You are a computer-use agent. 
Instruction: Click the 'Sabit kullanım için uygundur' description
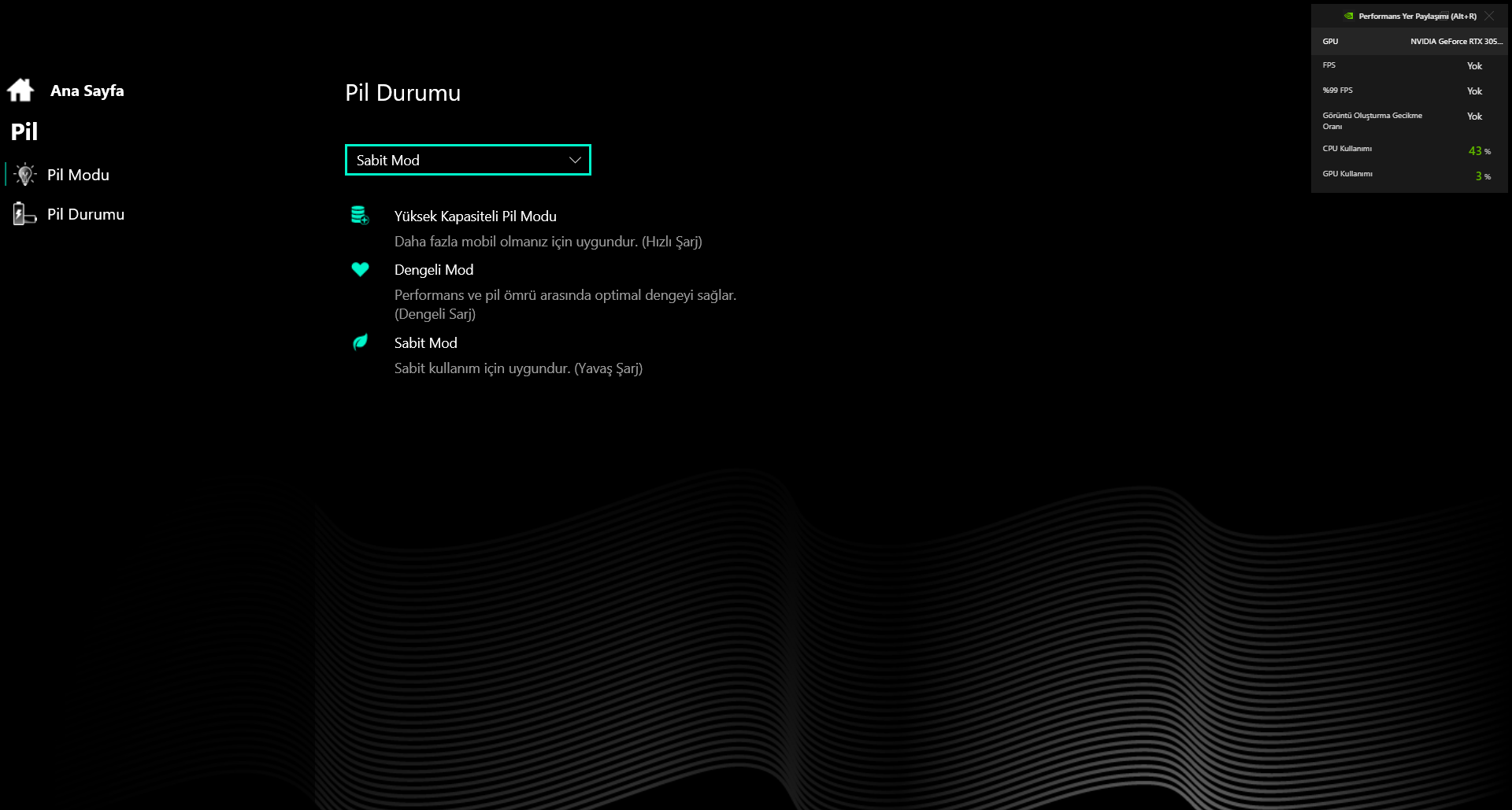pos(518,368)
